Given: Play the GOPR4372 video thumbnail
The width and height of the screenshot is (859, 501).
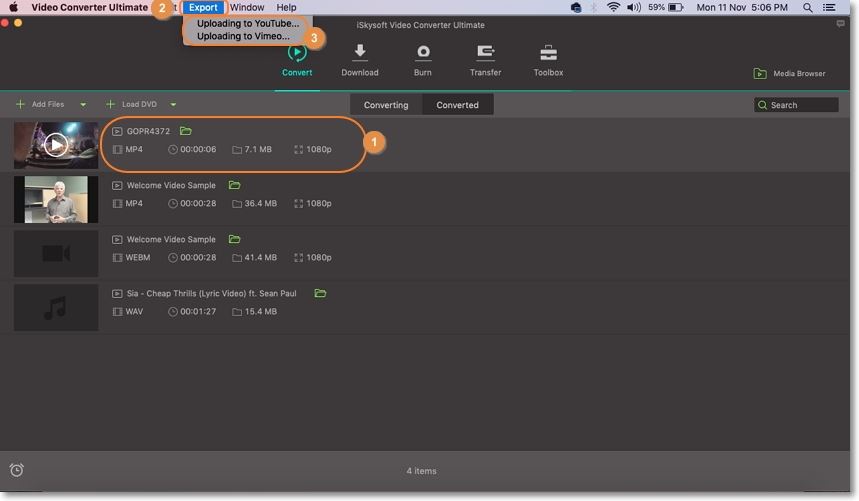Looking at the screenshot, I should coord(56,145).
